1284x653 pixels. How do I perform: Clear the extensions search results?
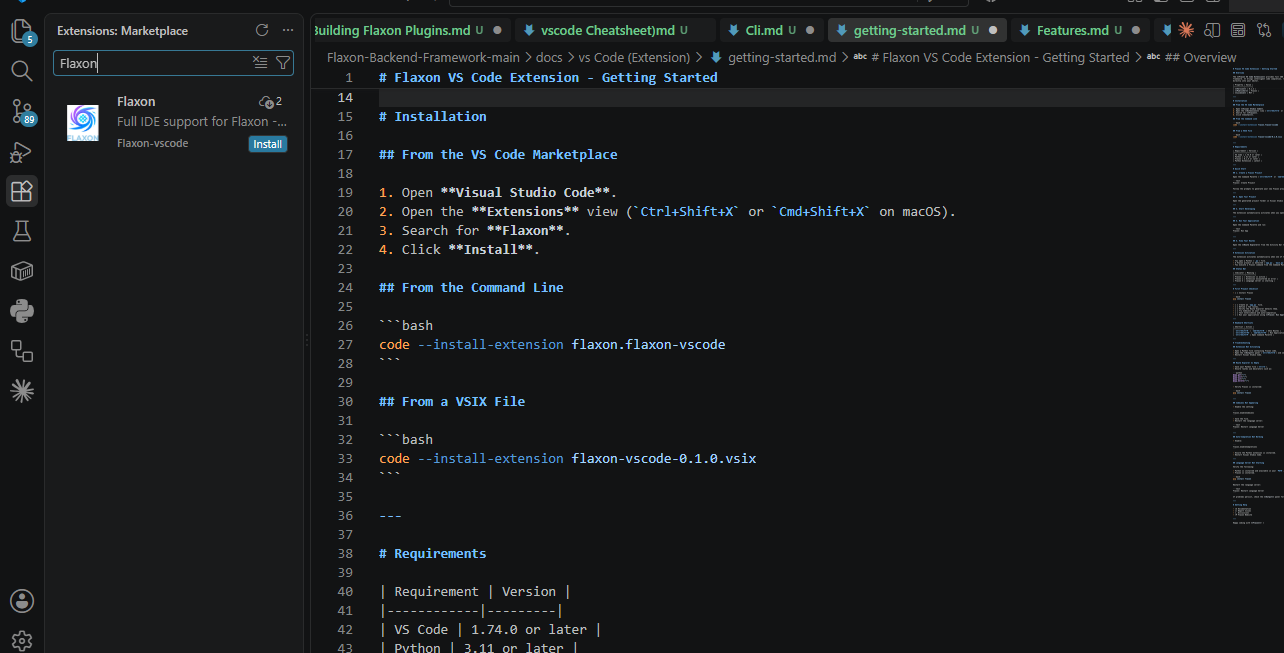[260, 63]
